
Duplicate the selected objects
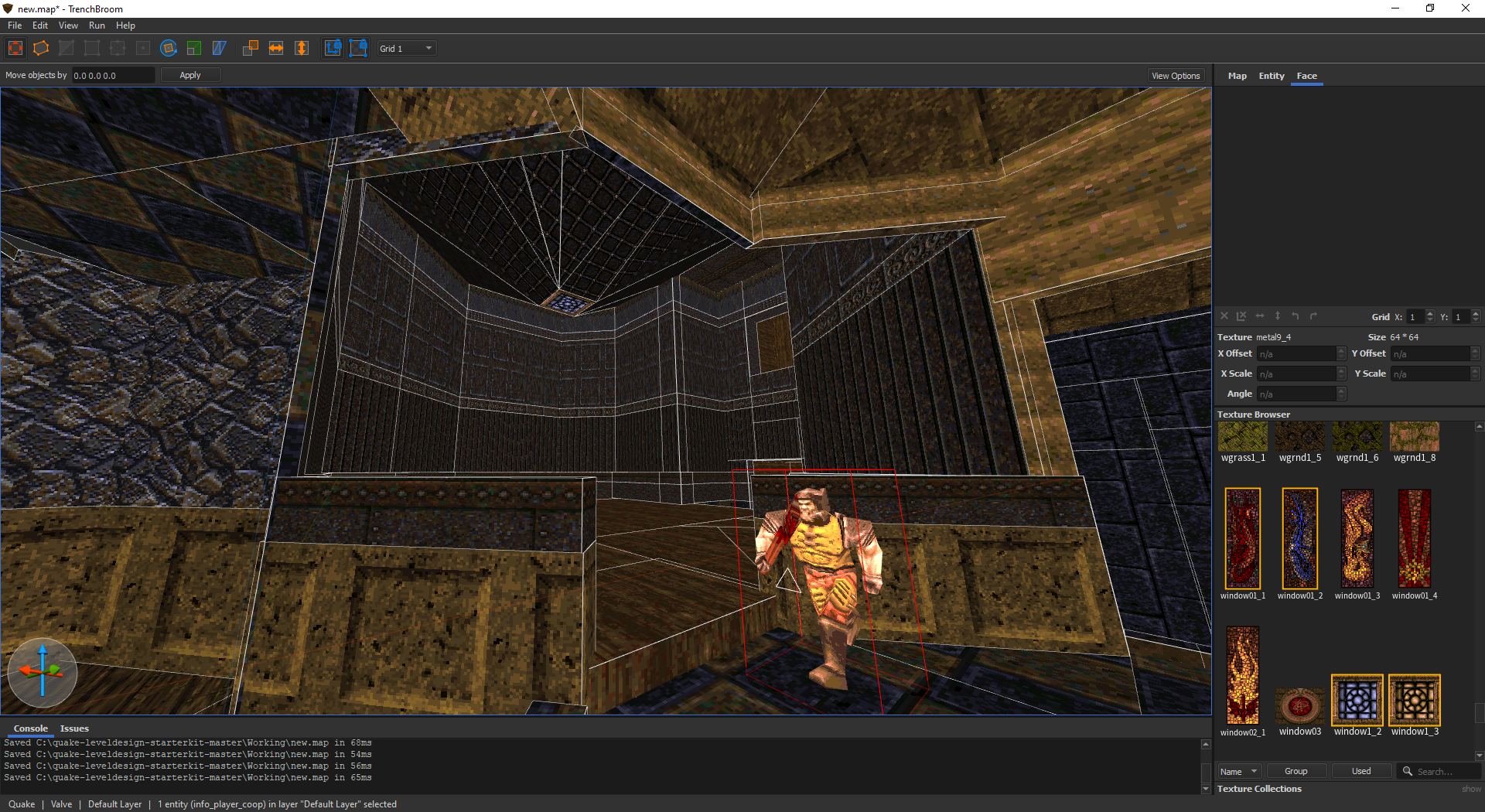[251, 48]
